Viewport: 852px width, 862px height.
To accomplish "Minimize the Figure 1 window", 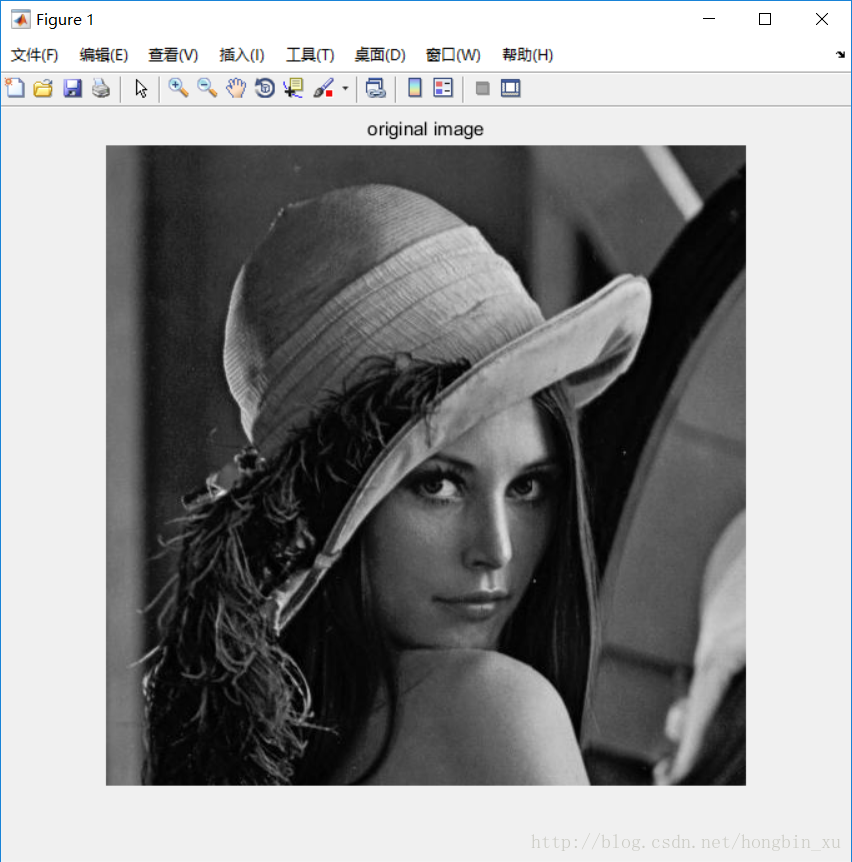I will click(709, 19).
